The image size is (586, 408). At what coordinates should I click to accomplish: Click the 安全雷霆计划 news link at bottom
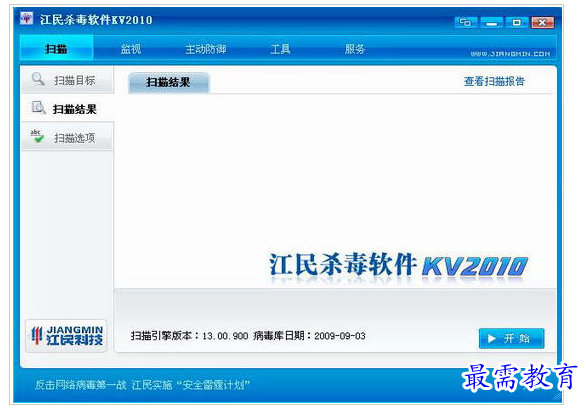(142, 384)
